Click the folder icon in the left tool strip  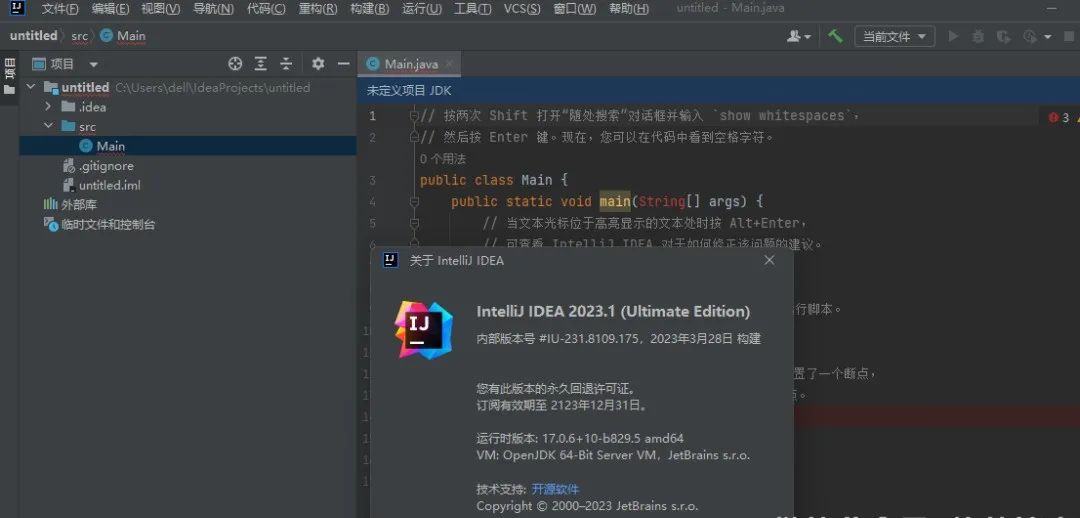(x=9, y=90)
